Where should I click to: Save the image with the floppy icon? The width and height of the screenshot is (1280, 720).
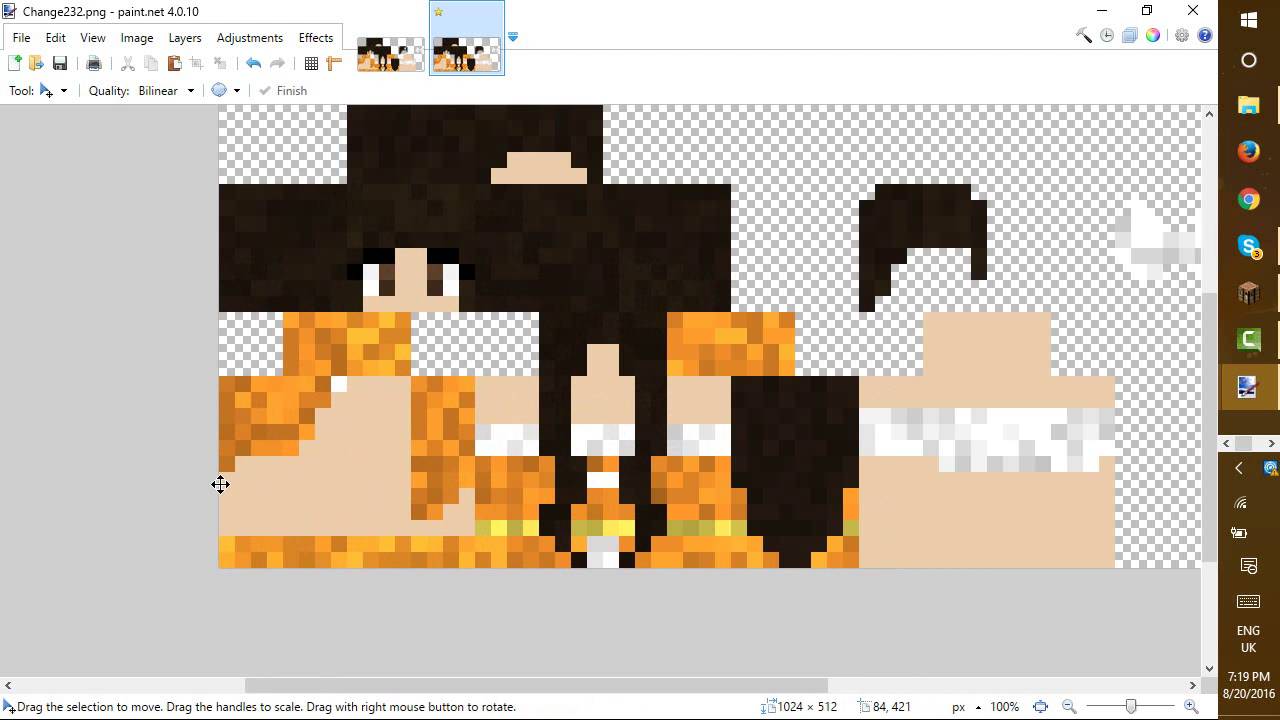(60, 63)
